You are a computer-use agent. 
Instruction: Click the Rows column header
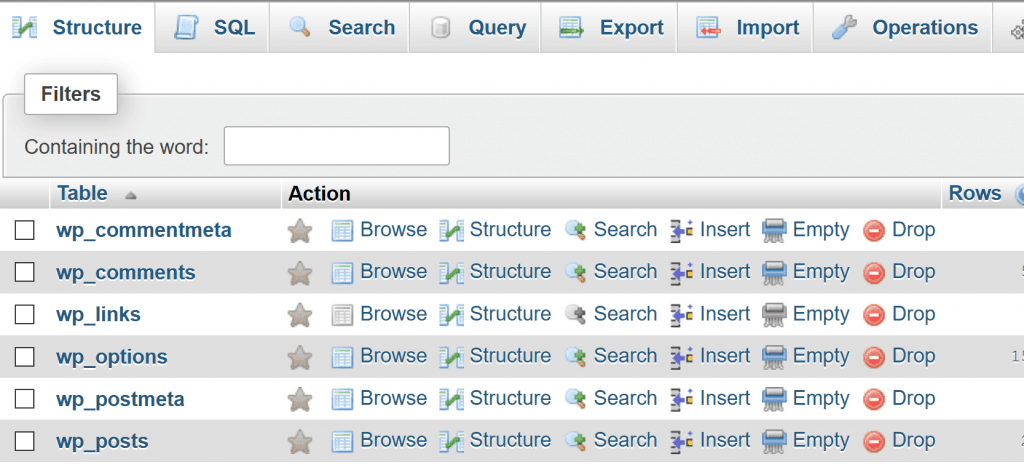975,193
